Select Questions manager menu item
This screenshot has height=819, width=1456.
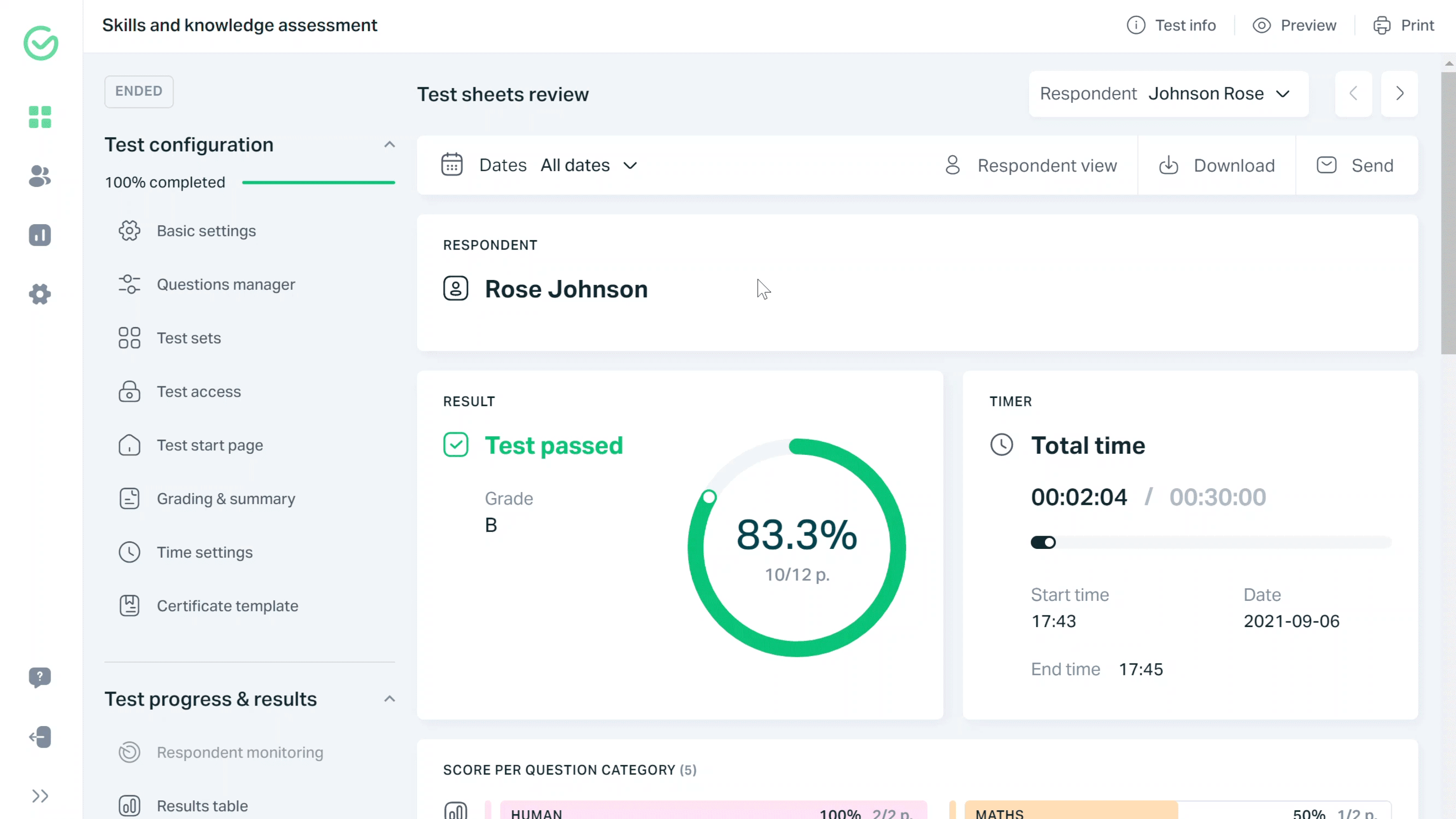click(226, 284)
